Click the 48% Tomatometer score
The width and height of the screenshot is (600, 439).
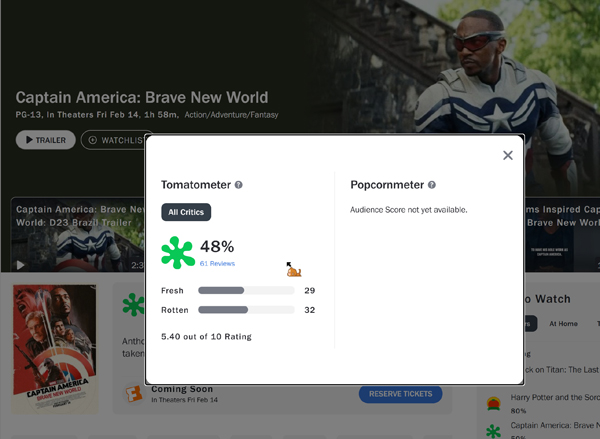point(217,246)
